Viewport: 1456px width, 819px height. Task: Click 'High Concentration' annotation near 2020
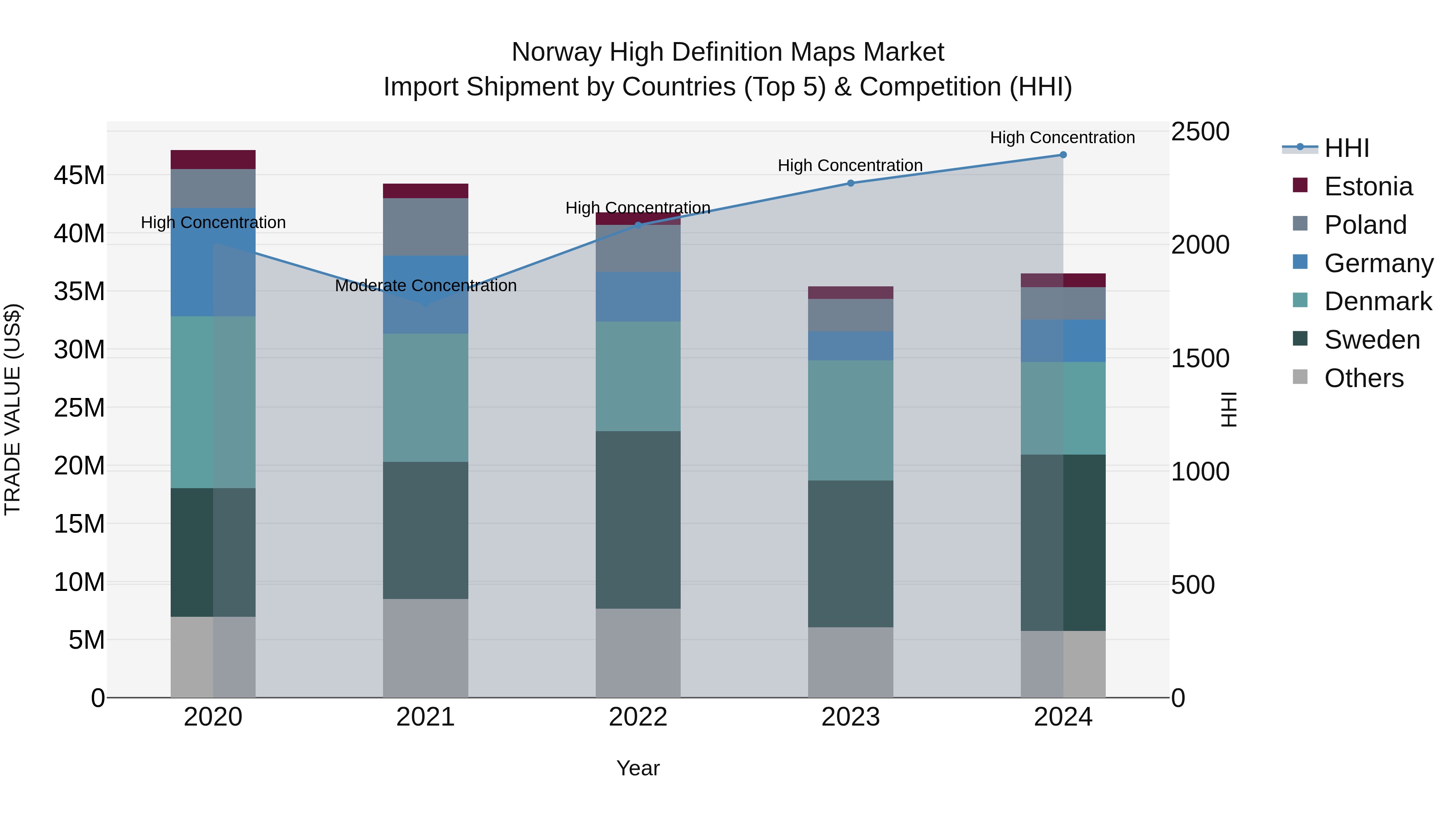tap(213, 223)
